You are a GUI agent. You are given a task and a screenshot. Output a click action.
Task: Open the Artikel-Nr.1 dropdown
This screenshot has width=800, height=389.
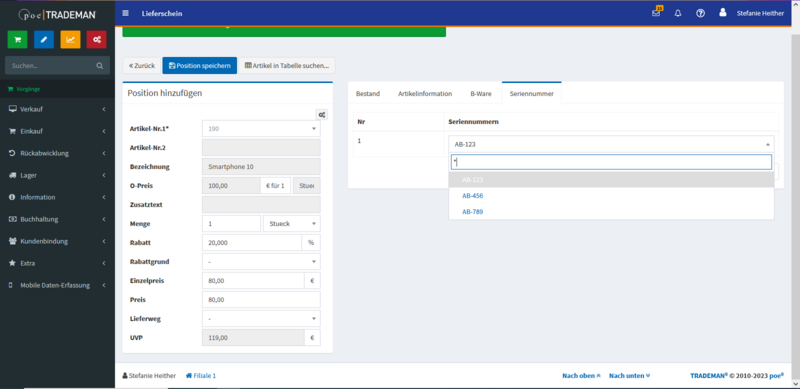point(261,129)
